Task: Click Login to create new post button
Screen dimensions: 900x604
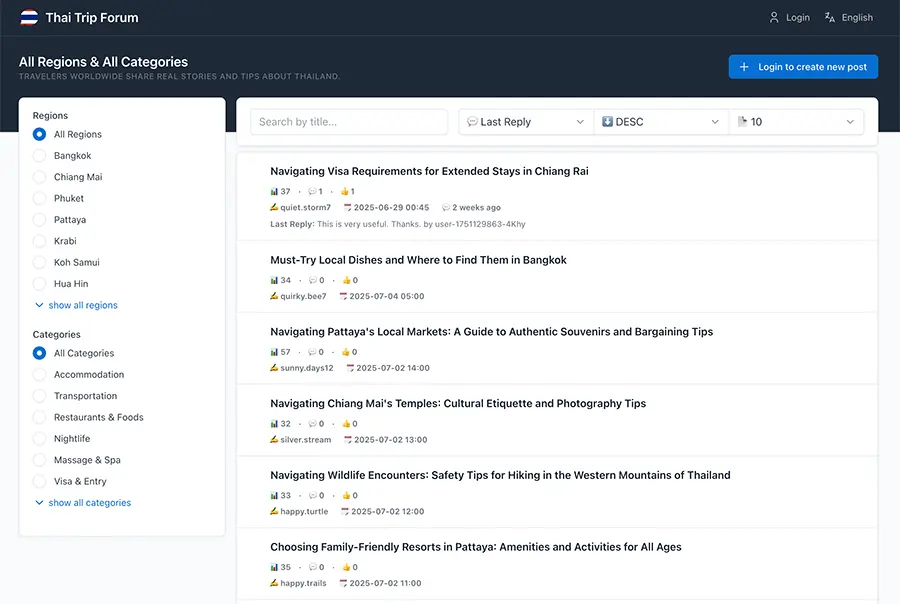Action: click(x=803, y=67)
